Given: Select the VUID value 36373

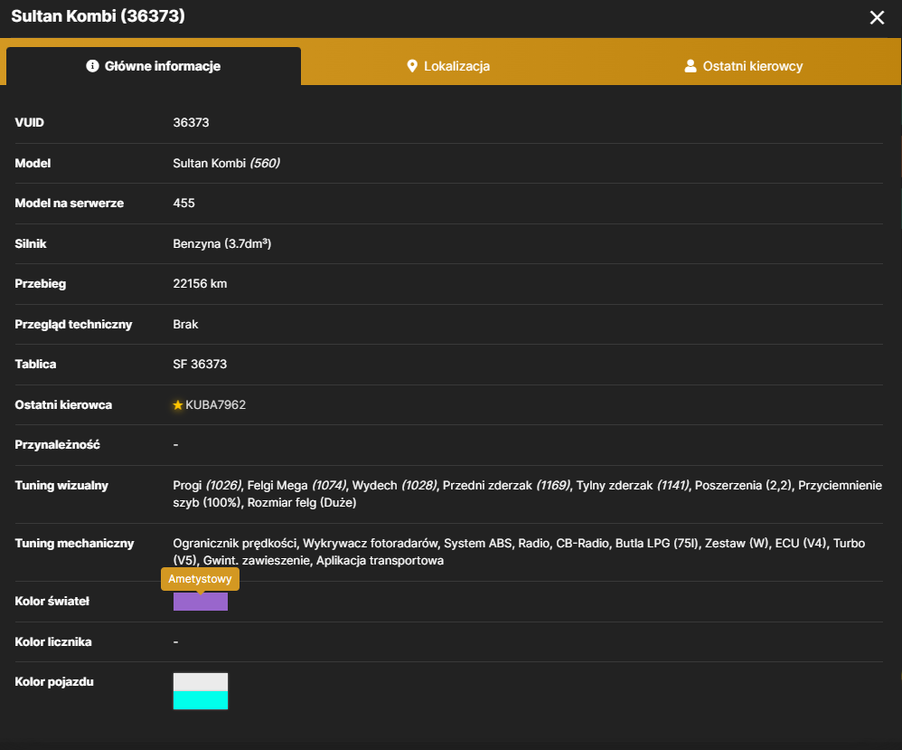Looking at the screenshot, I should point(191,123).
